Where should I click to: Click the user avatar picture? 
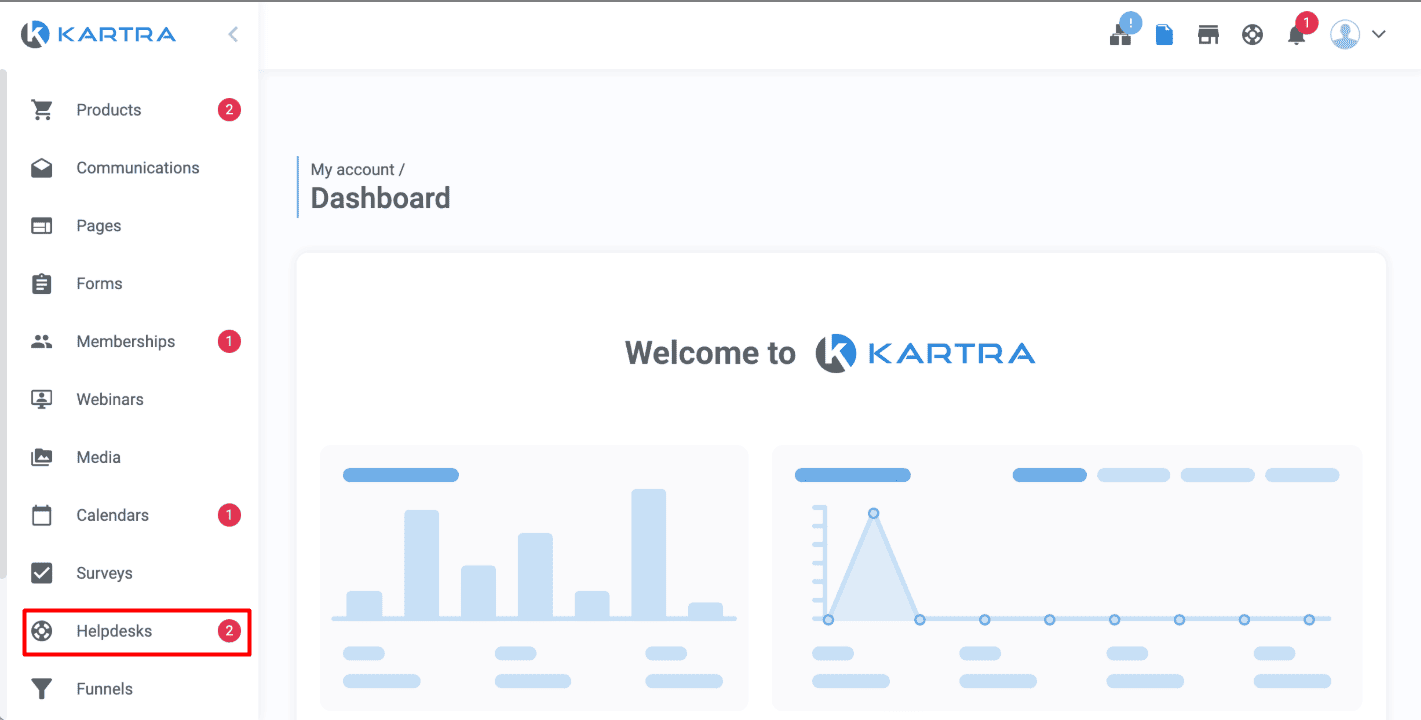point(1345,35)
